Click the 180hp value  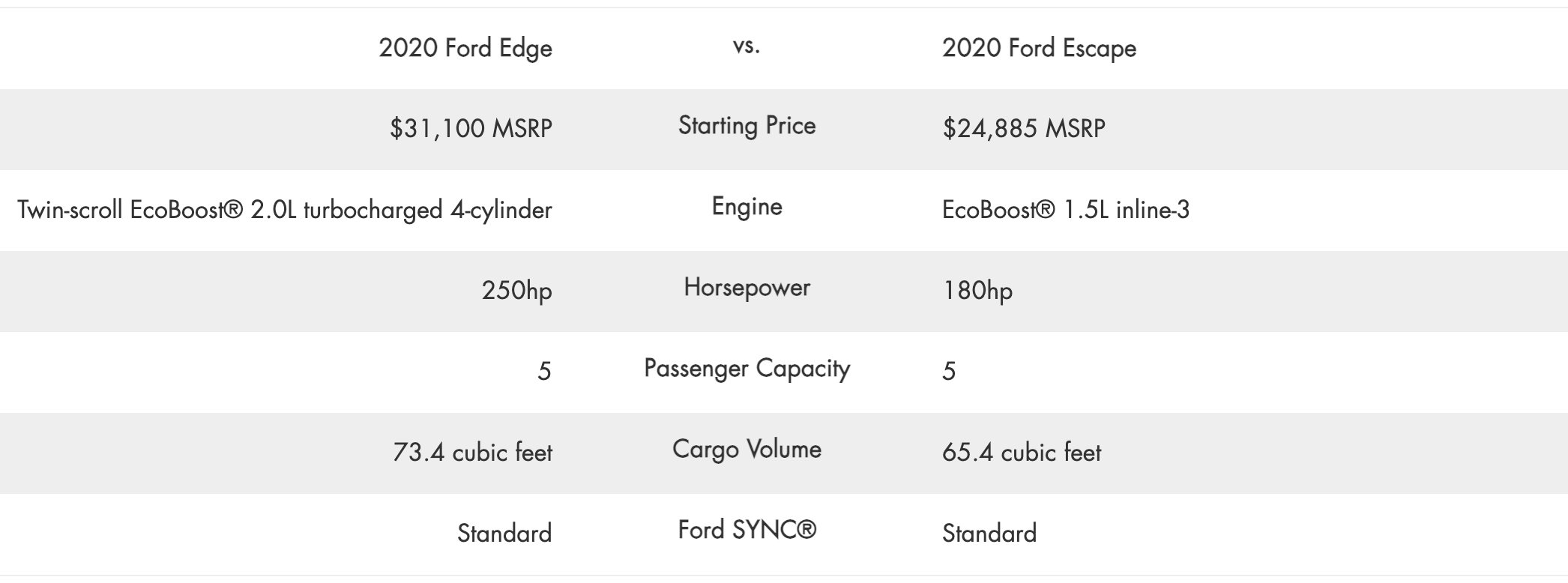pyautogui.click(x=977, y=291)
